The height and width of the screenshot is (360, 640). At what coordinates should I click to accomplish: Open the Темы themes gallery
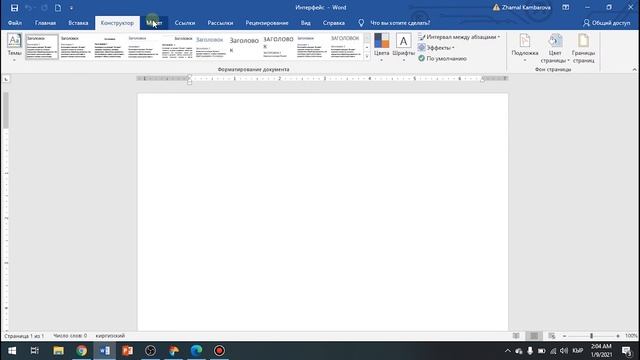click(14, 47)
